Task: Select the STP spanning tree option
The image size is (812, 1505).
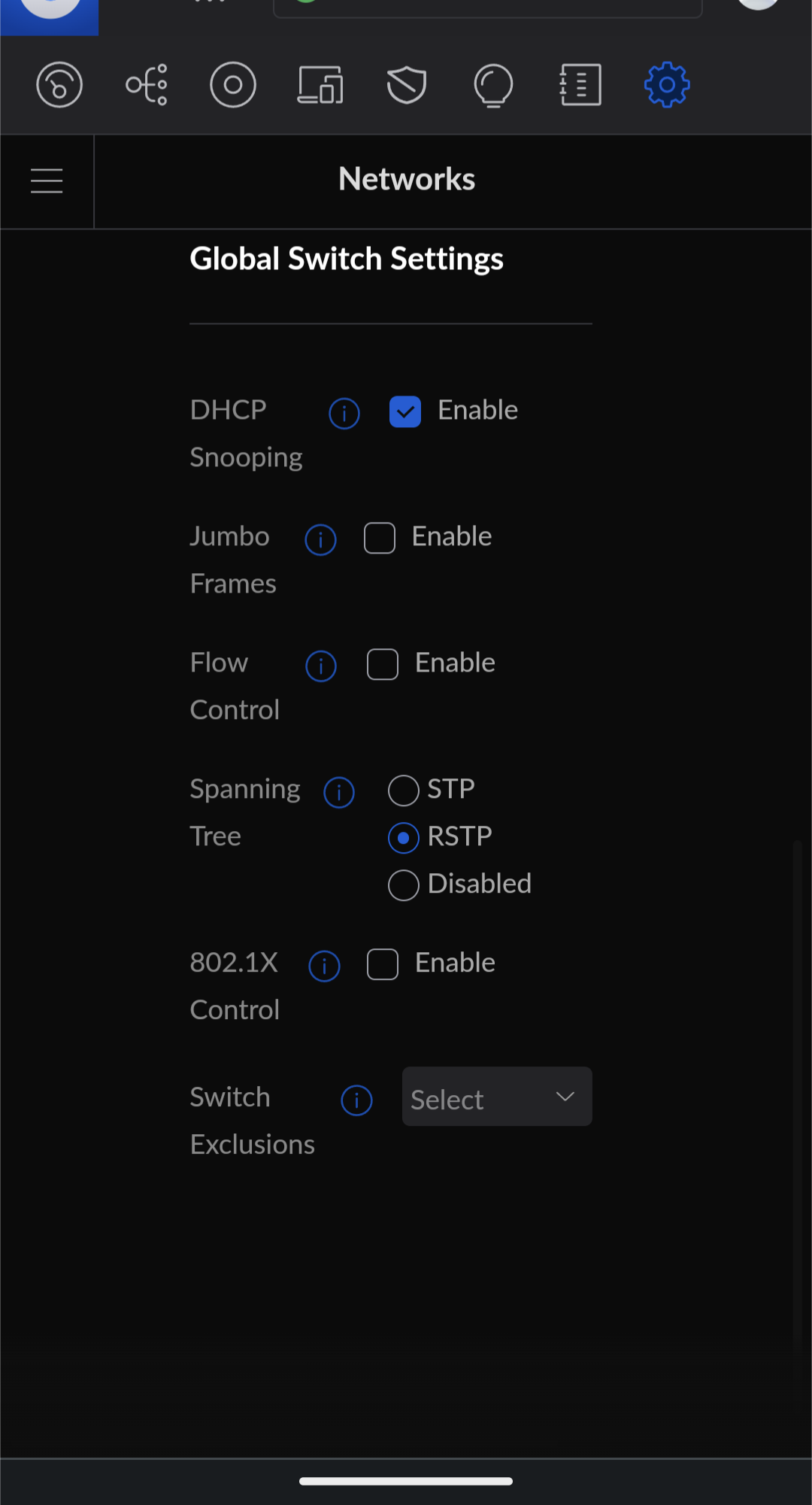Action: click(x=404, y=790)
